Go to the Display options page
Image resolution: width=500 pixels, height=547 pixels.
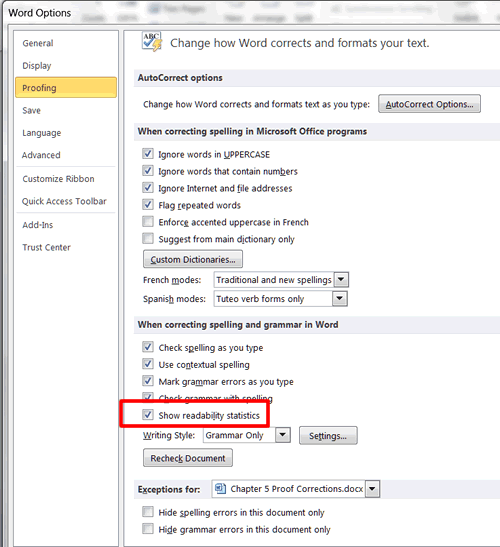(37, 66)
